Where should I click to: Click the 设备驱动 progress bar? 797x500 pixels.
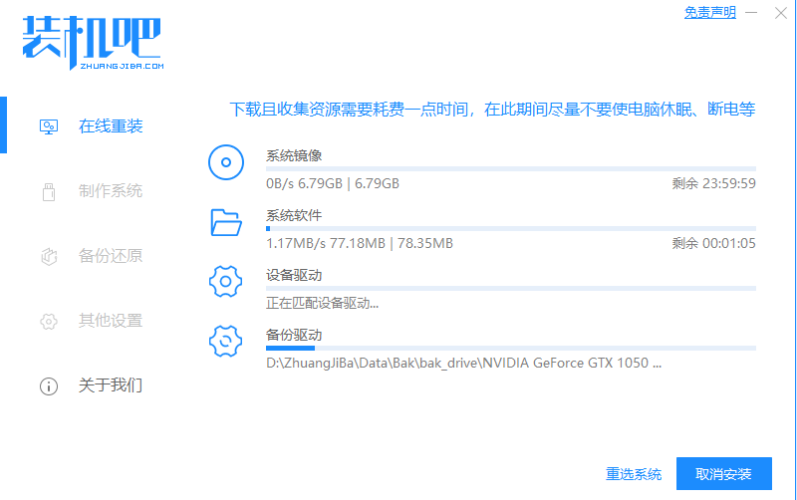510,288
